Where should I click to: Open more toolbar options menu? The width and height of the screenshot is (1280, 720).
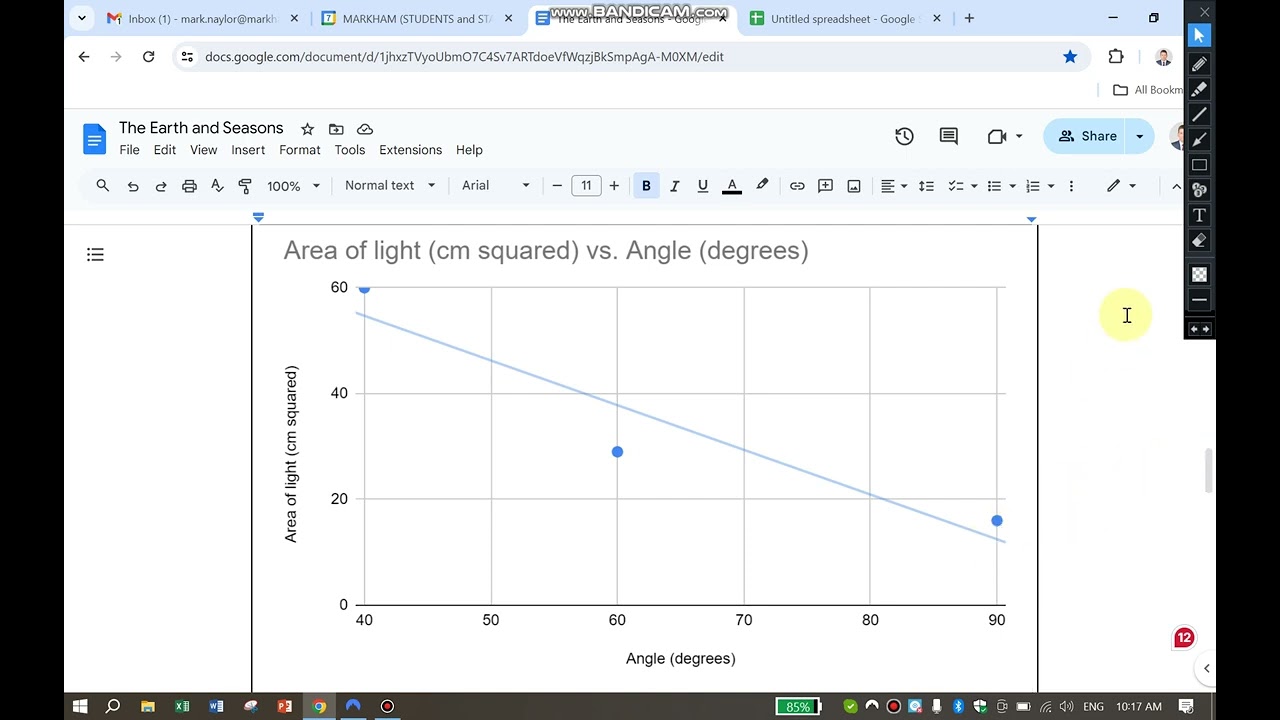click(x=1071, y=186)
